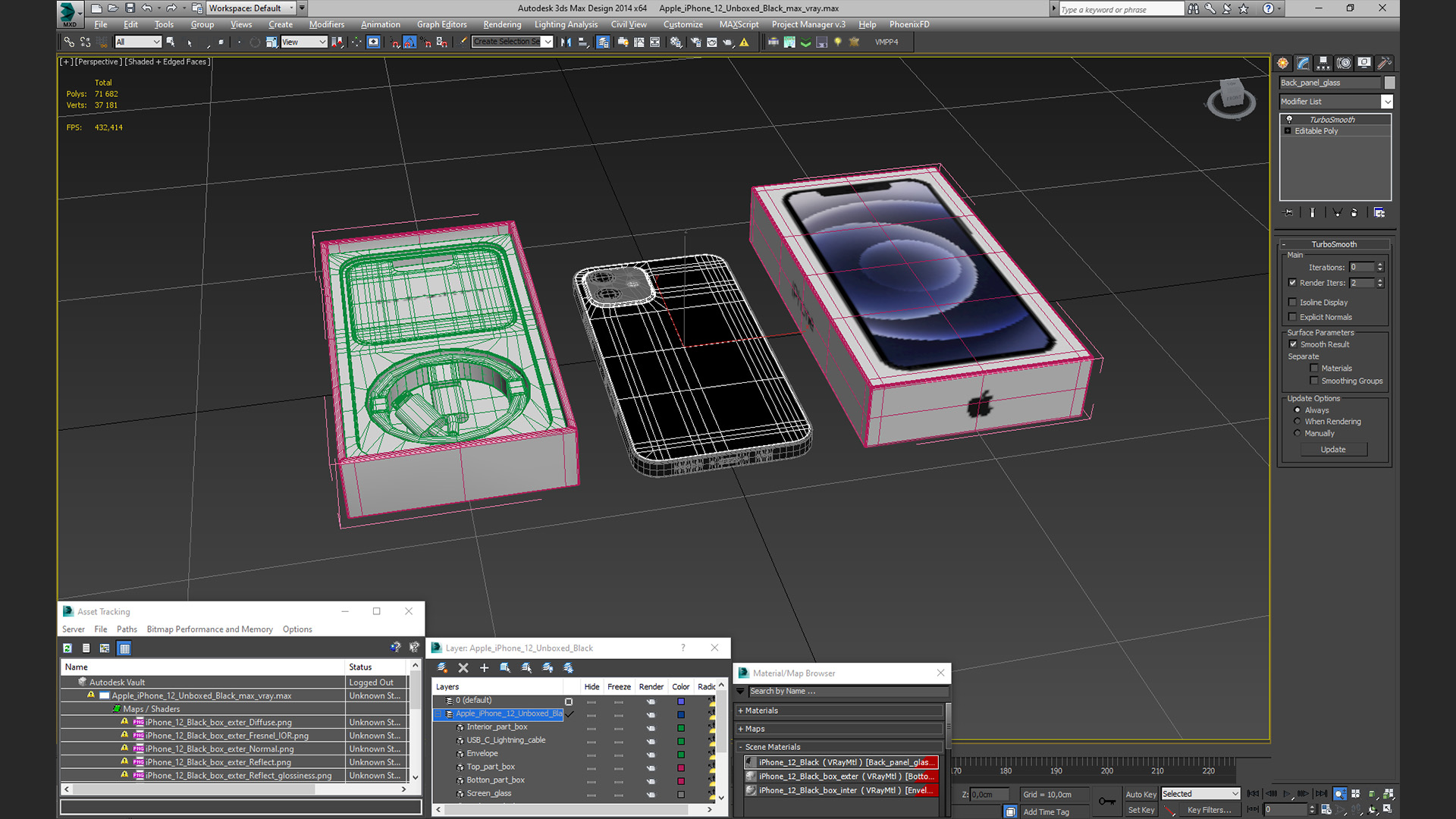Open the Create command panel tab
1456x819 pixels.
point(1282,63)
